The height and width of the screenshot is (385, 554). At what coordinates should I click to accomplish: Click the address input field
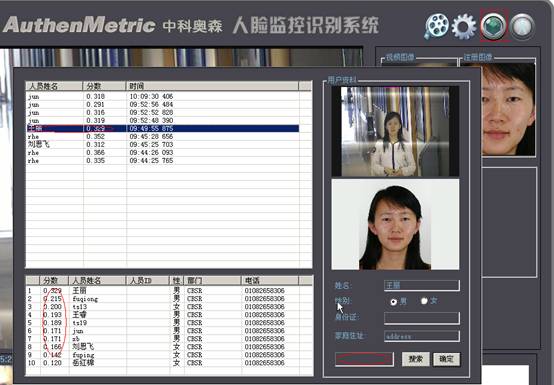pyautogui.click(x=422, y=336)
